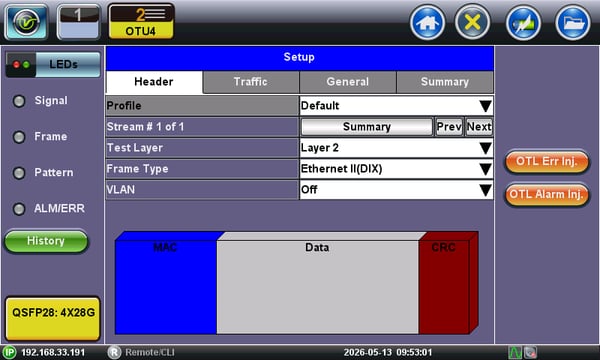The width and height of the screenshot is (600, 360).
Task: Open the measurement start icon
Action: 523,23
